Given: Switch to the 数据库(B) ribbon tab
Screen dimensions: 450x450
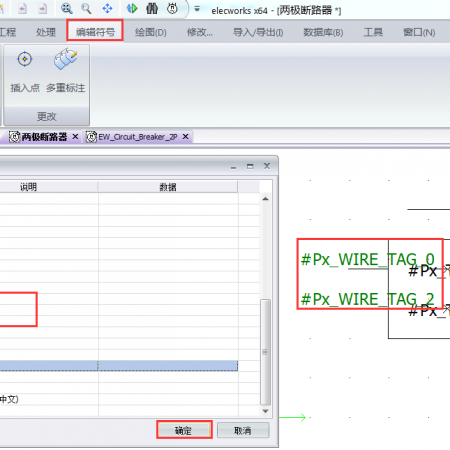Looking at the screenshot, I should (323, 32).
